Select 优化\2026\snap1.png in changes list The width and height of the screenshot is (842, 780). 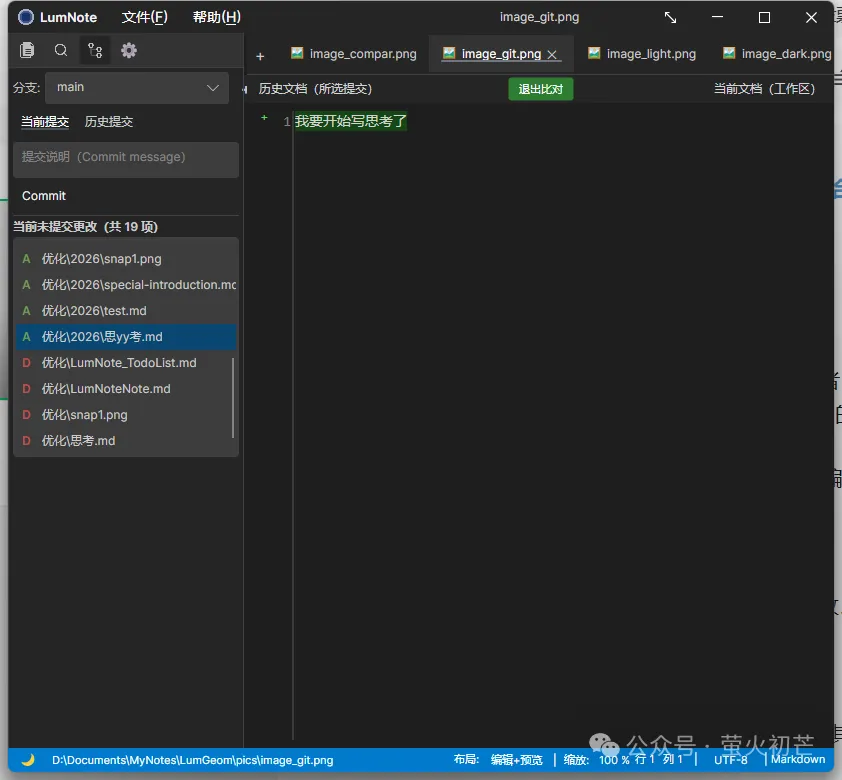pyautogui.click(x=126, y=259)
